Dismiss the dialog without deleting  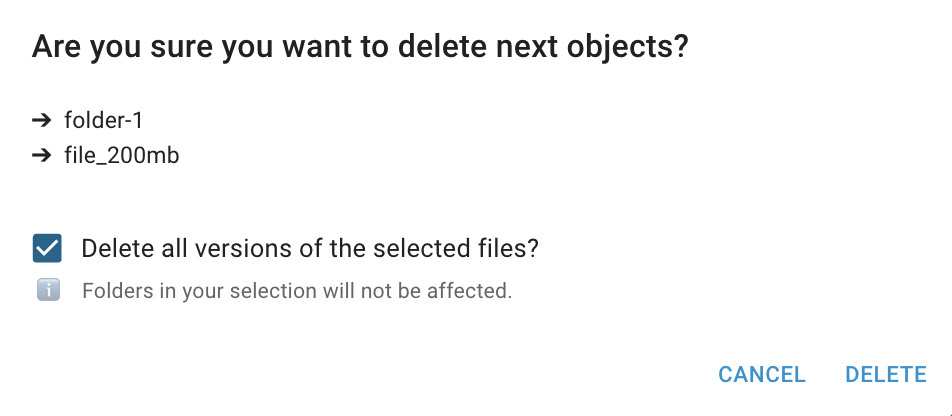click(762, 374)
